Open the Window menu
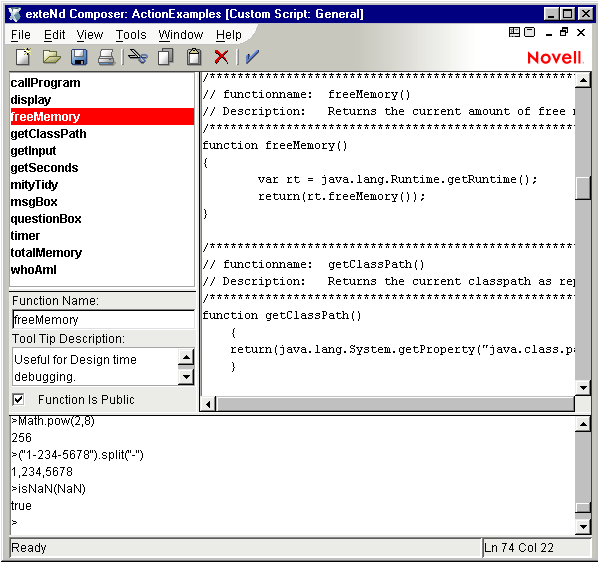Image resolution: width=598 pixels, height=562 pixels. coord(181,35)
